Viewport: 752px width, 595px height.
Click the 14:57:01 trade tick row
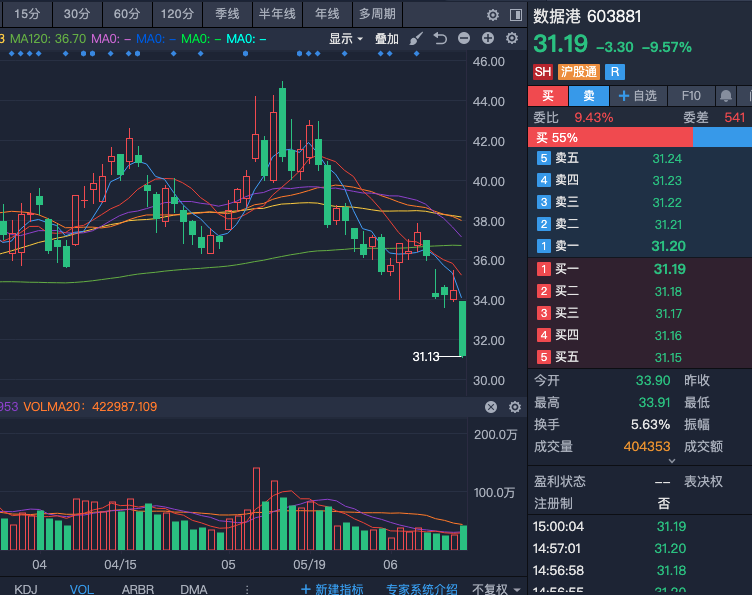[640, 548]
